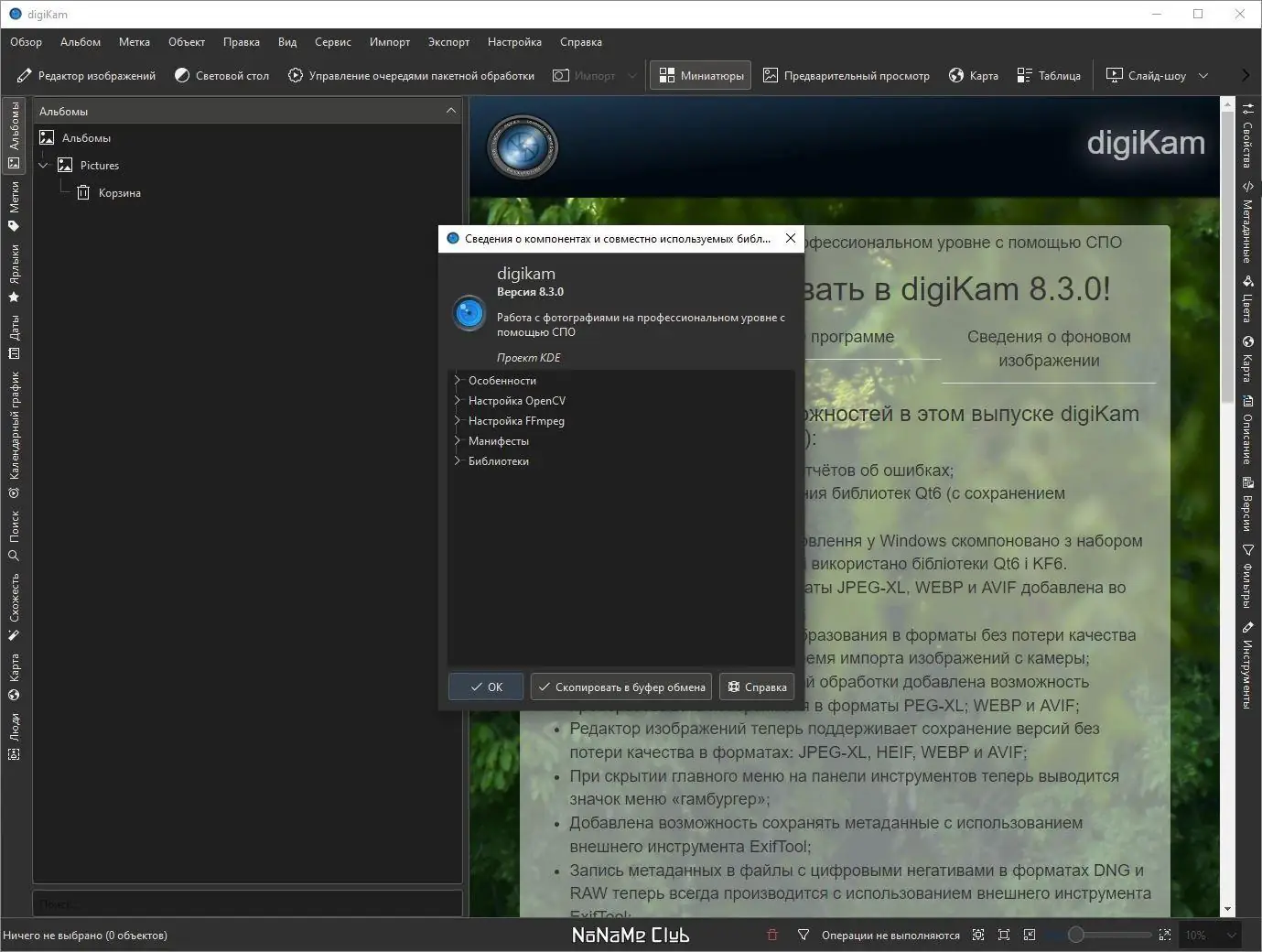Open the Описание captions right sidebar tab
This screenshot has height=952, width=1262.
1247,430
